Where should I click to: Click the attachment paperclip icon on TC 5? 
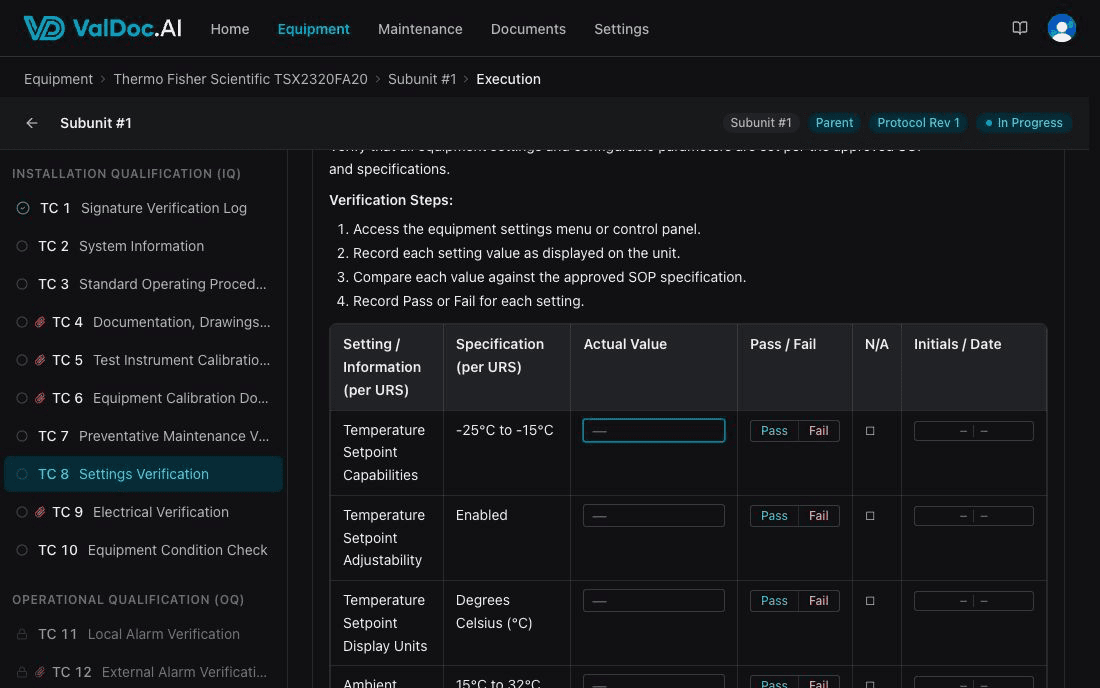click(40, 360)
